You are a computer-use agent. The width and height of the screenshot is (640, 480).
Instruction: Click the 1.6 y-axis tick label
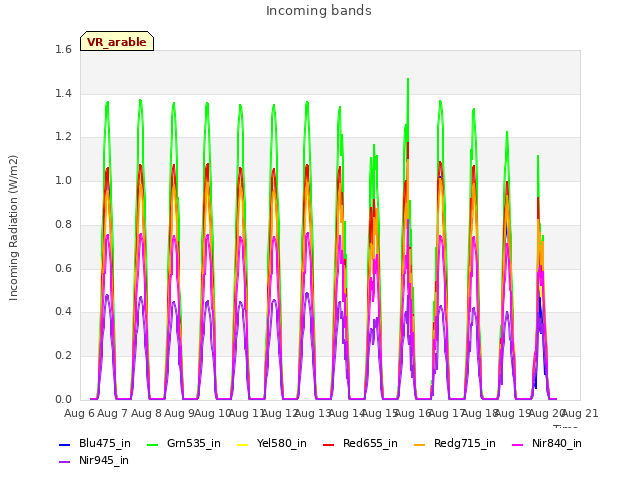tap(63, 49)
